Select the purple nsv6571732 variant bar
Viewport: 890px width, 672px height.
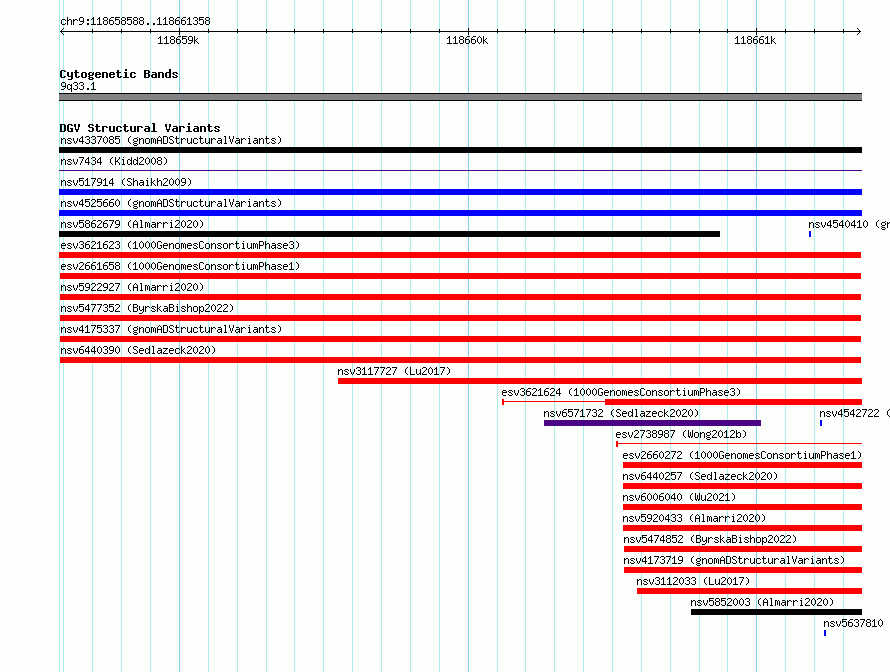click(652, 423)
